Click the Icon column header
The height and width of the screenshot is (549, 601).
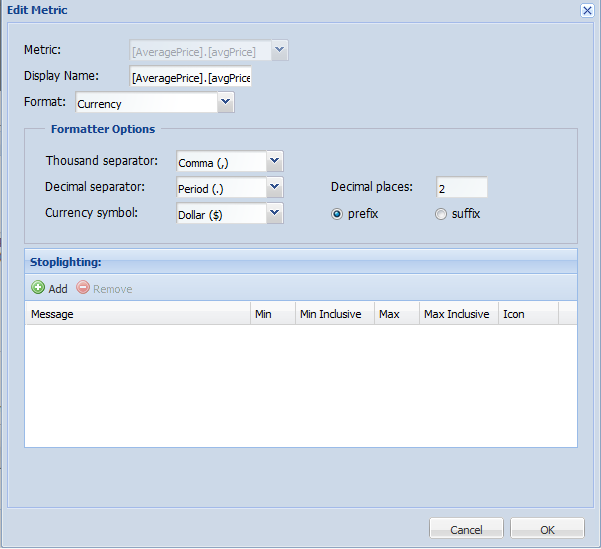click(x=529, y=314)
